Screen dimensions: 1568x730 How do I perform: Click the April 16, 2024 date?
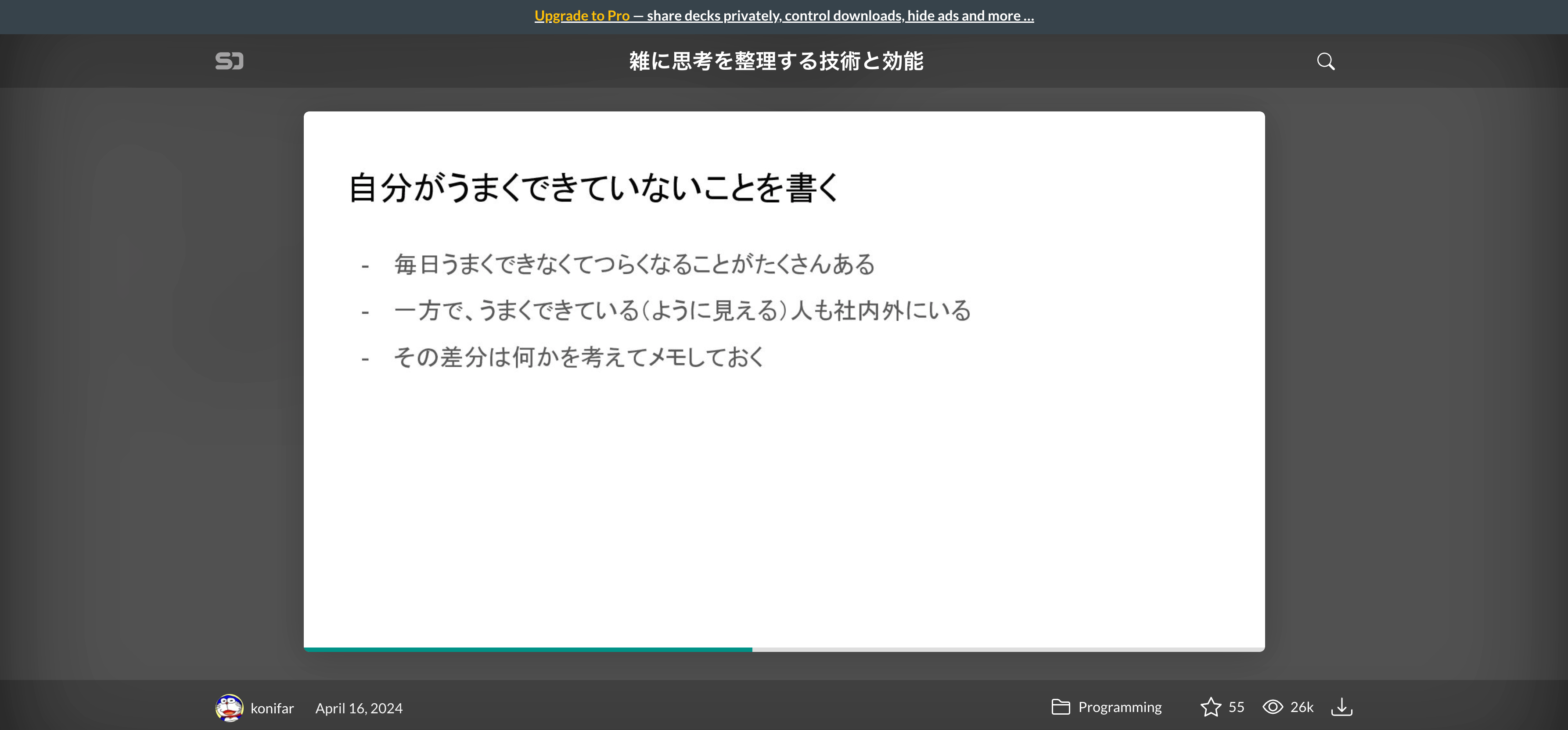click(x=359, y=708)
